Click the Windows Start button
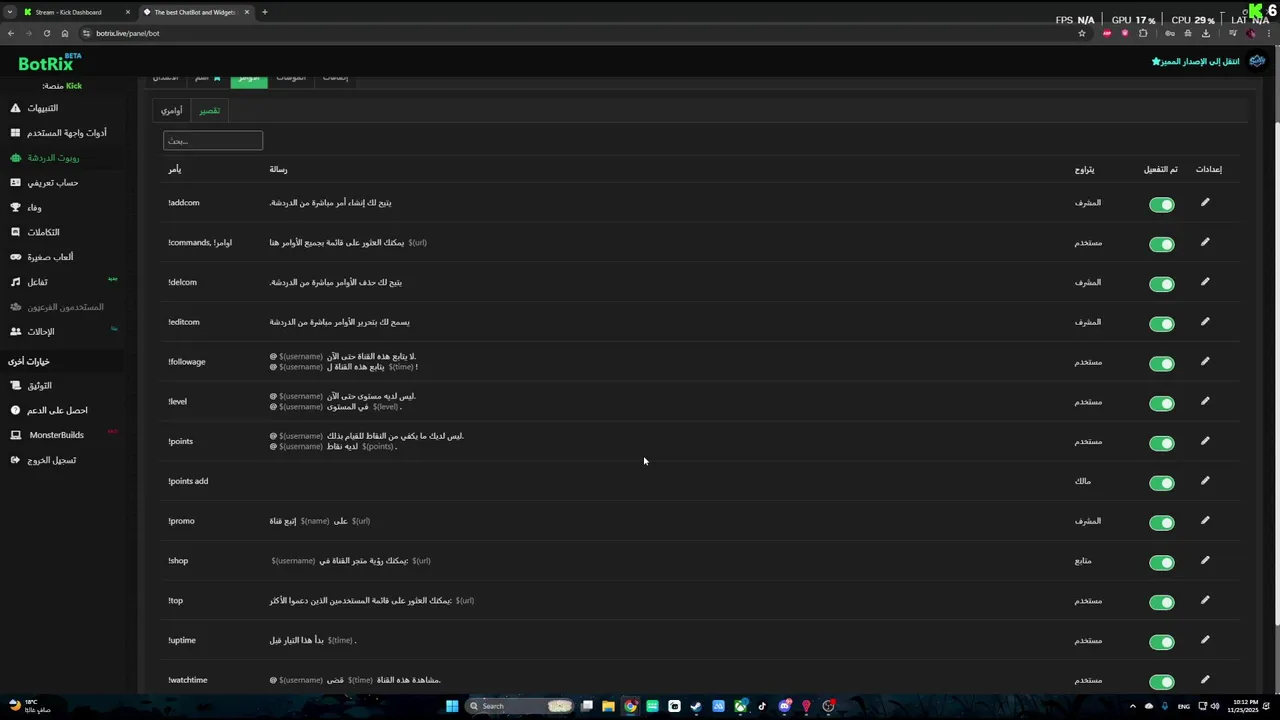Viewport: 1280px width, 720px height. (452, 706)
